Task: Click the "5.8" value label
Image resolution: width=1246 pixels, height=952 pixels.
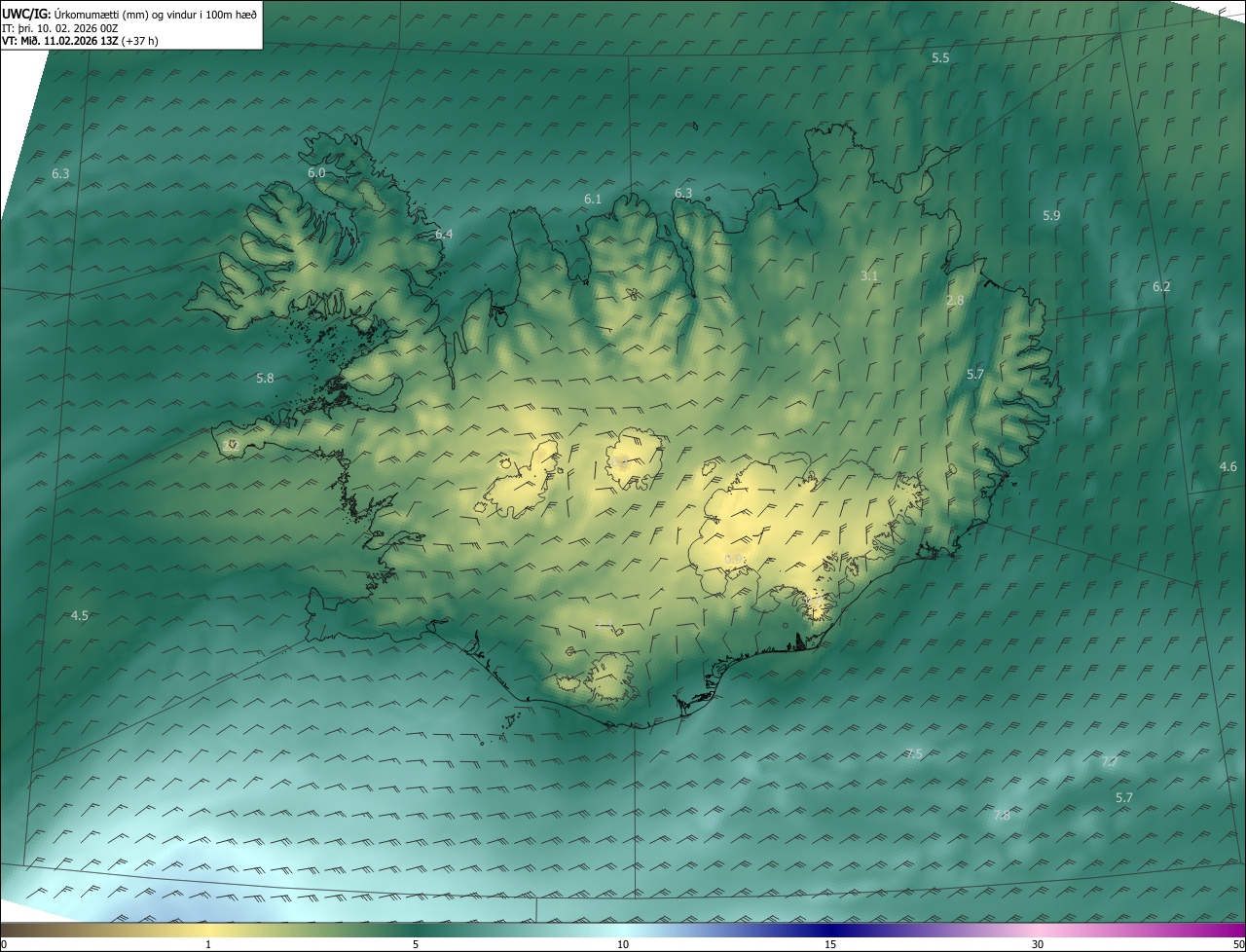Action: [265, 377]
